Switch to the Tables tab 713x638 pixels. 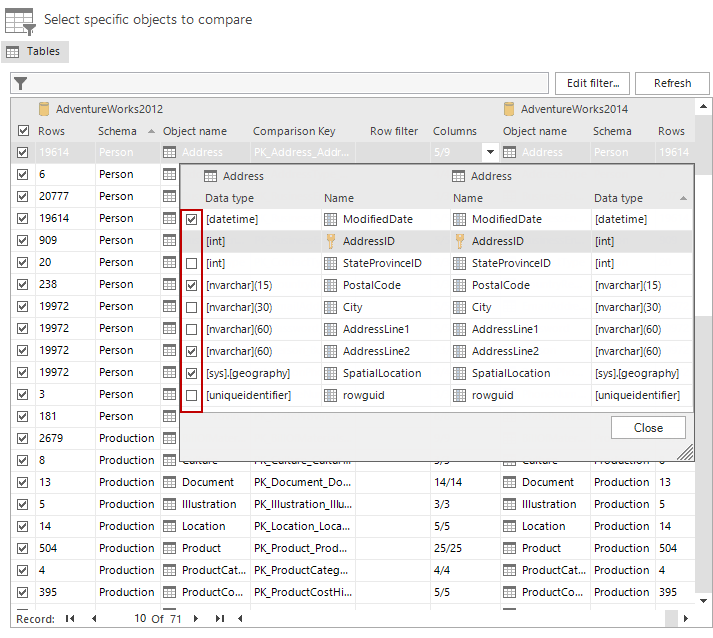[35, 51]
